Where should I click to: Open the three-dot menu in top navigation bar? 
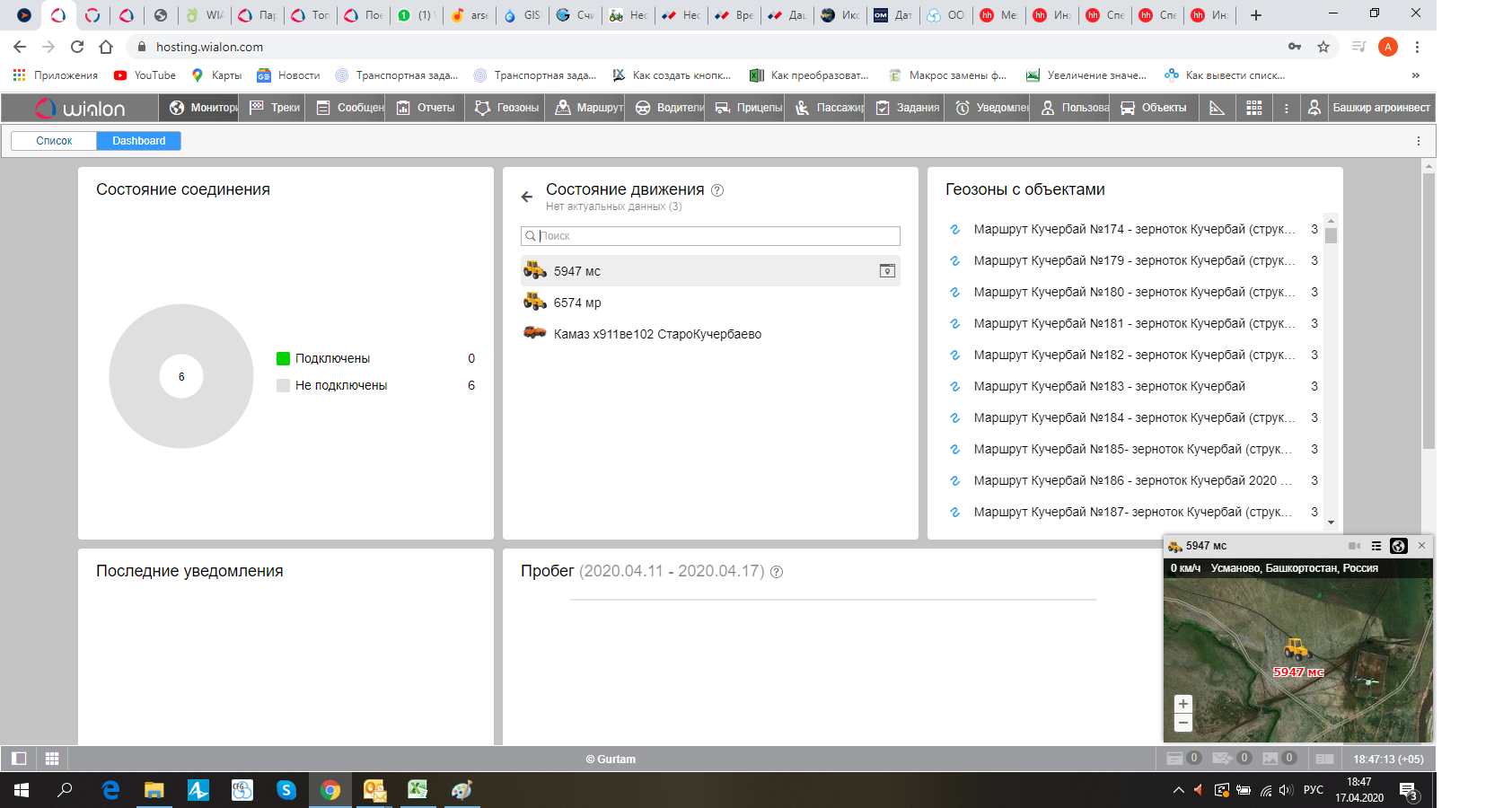click(x=1286, y=108)
